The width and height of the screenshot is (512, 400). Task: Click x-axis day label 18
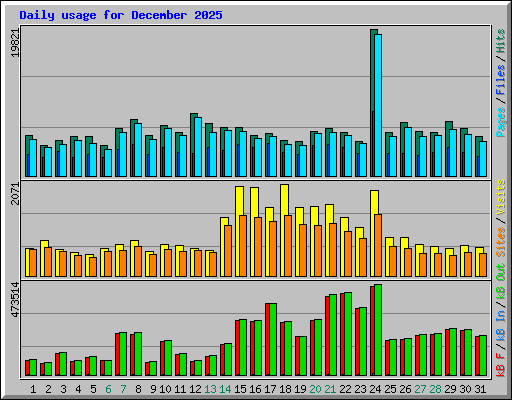285,389
